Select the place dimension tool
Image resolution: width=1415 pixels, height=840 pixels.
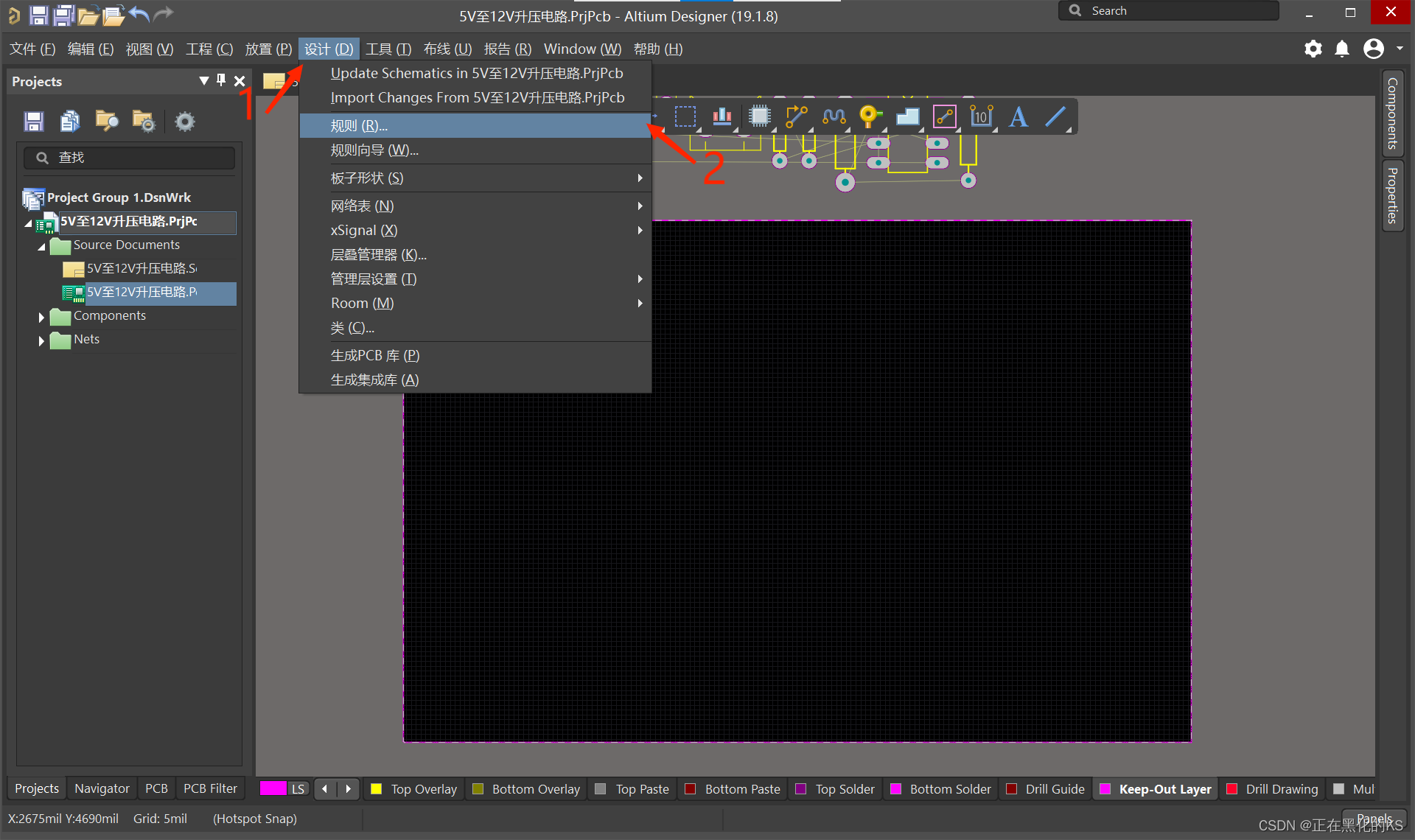click(981, 116)
